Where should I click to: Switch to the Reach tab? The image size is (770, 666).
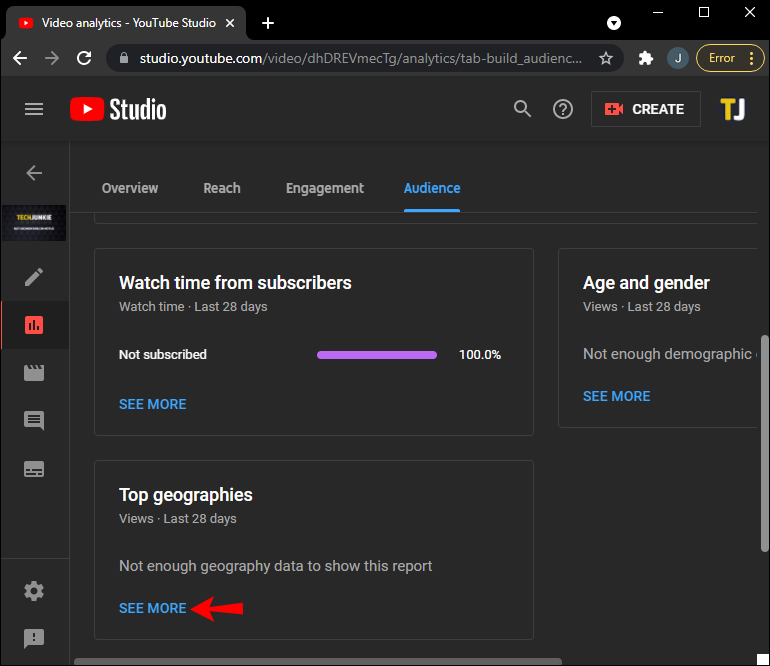222,188
